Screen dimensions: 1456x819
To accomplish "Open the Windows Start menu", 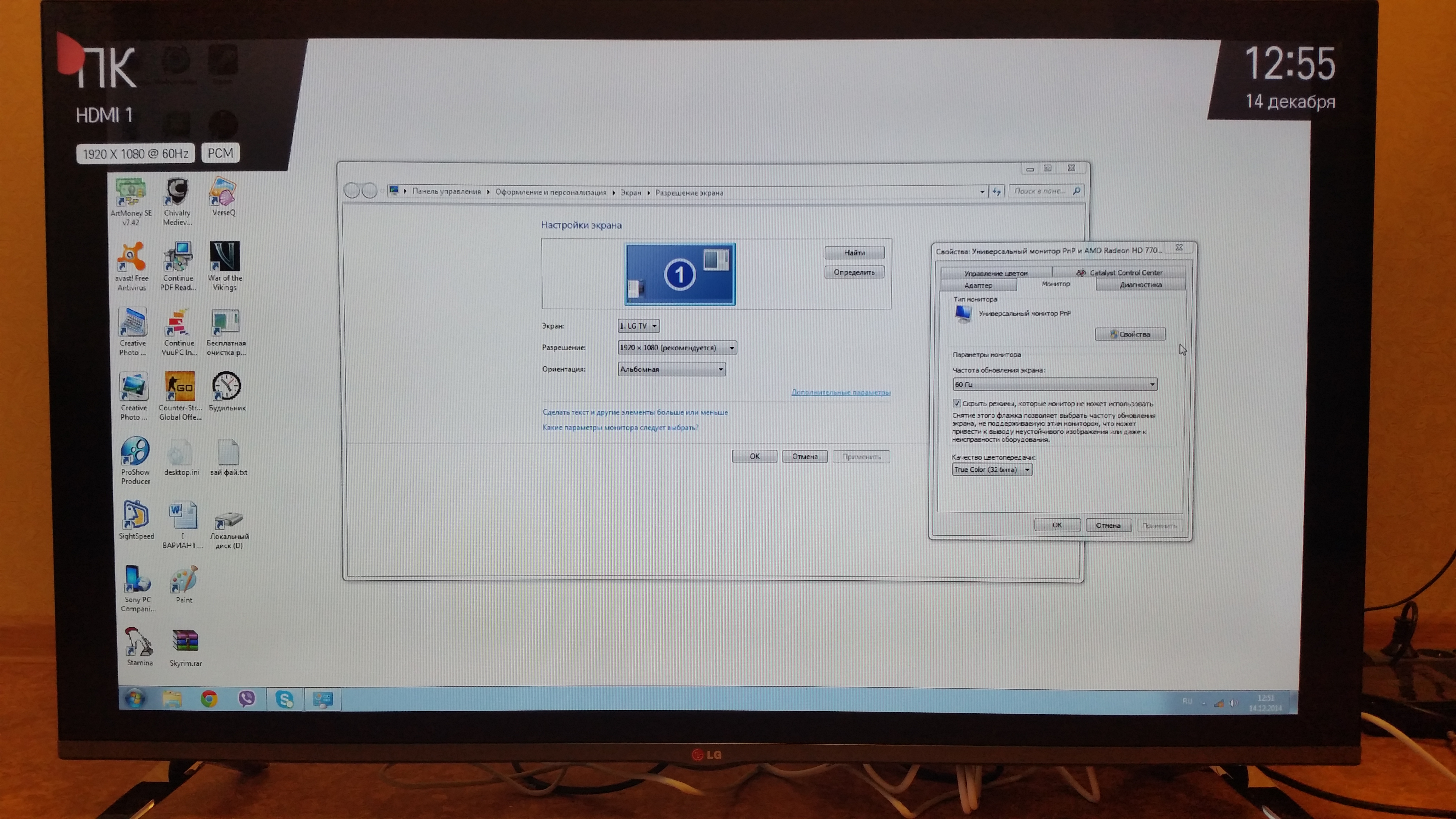I will [135, 699].
